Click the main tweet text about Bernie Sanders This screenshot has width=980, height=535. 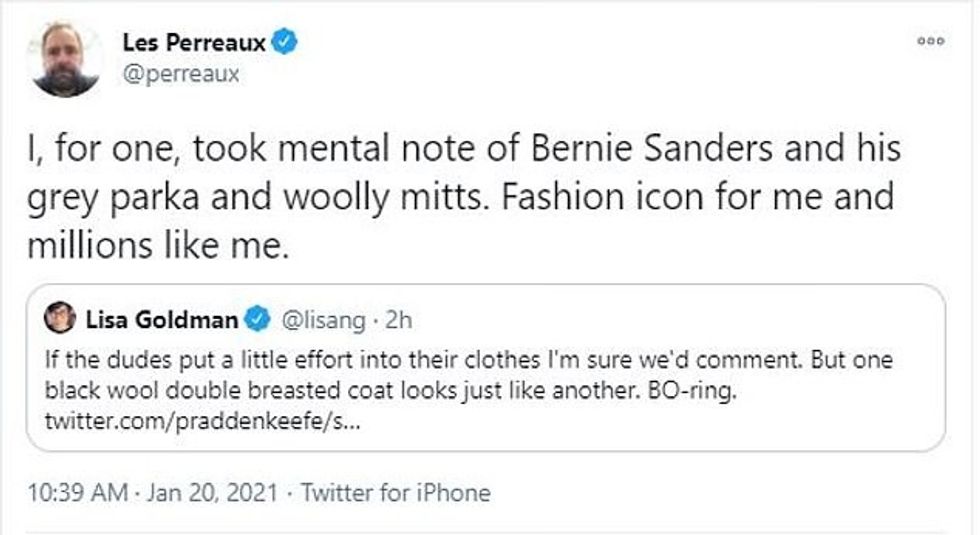[460, 150]
